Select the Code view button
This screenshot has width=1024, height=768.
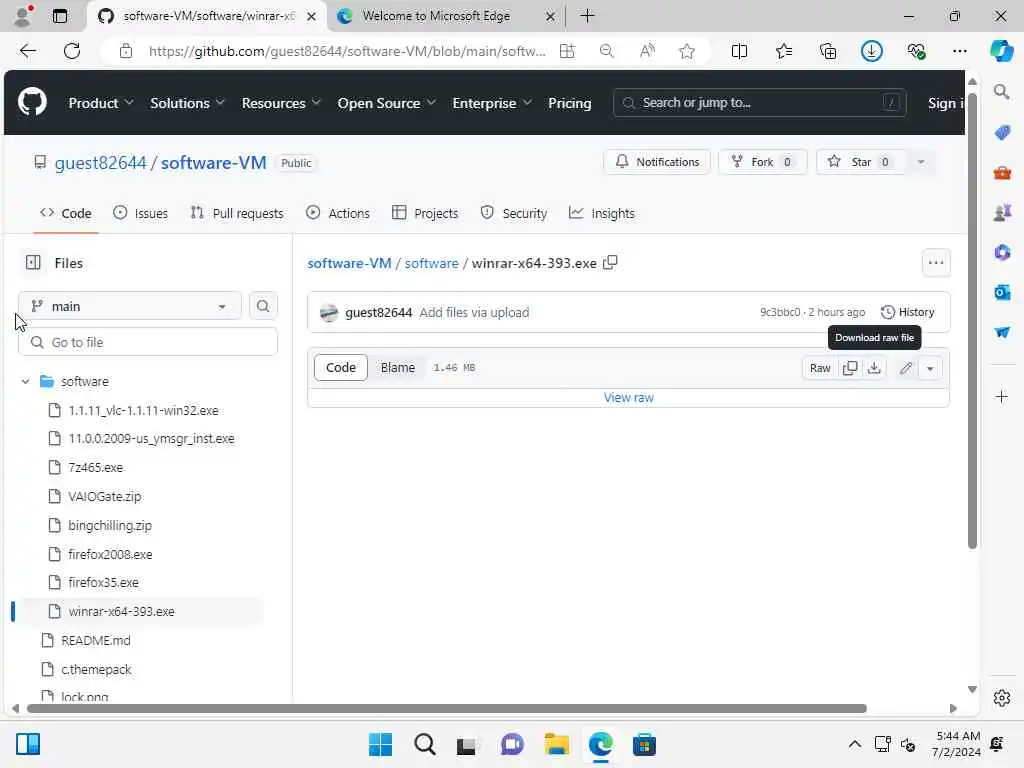(341, 368)
